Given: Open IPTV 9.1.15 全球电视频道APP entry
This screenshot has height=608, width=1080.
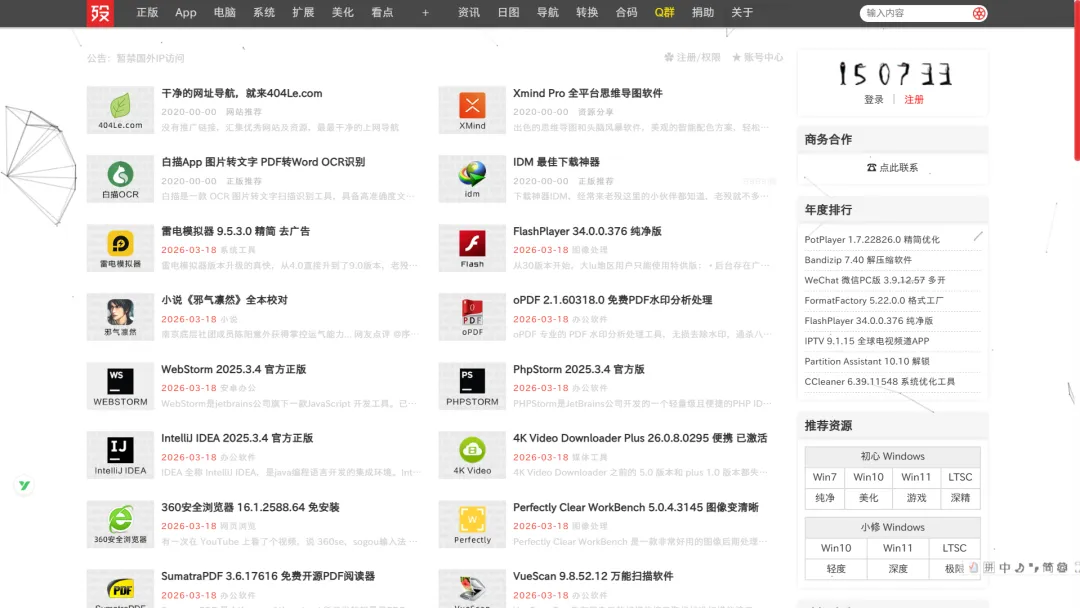Looking at the screenshot, I should 866,341.
